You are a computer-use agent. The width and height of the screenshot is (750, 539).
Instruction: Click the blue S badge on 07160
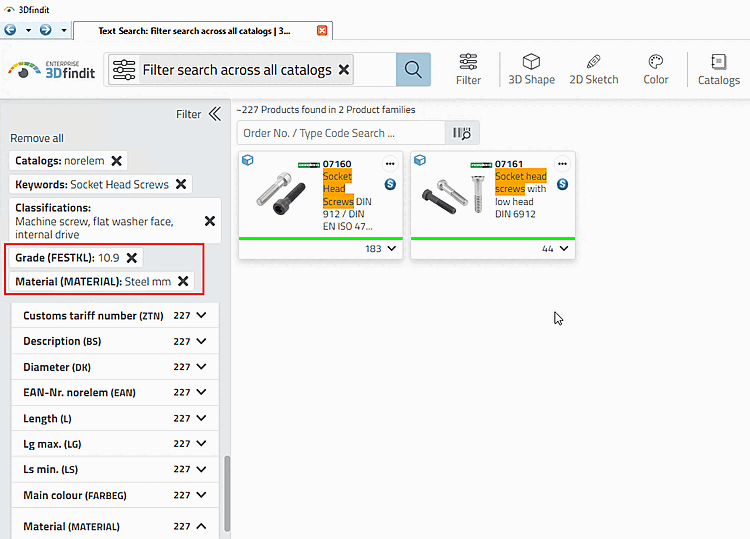point(390,184)
